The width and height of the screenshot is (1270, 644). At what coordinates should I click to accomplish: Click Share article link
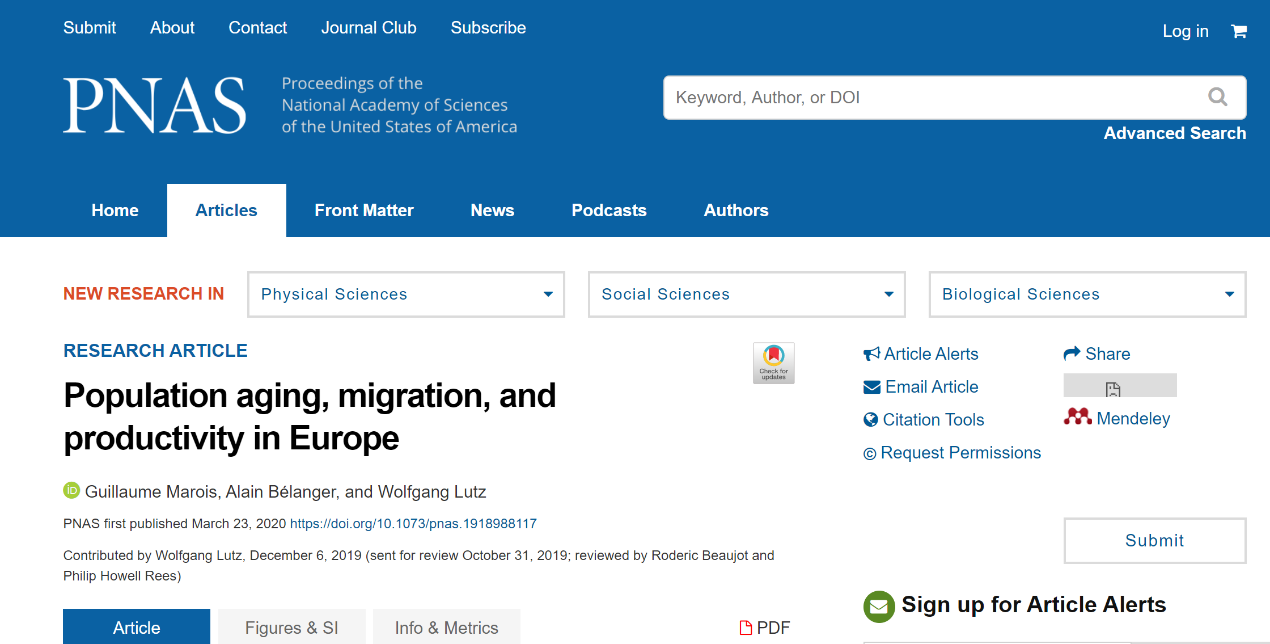[x=1097, y=353]
